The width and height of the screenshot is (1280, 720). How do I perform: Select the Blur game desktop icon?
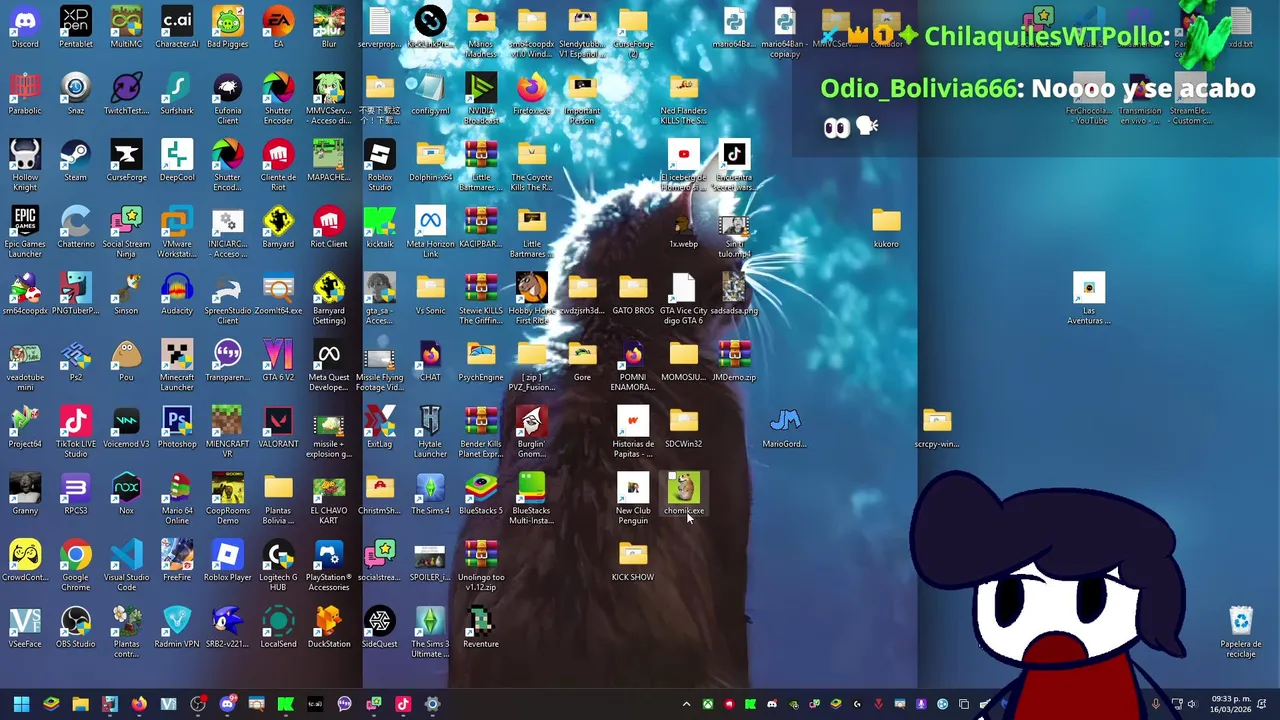(329, 27)
